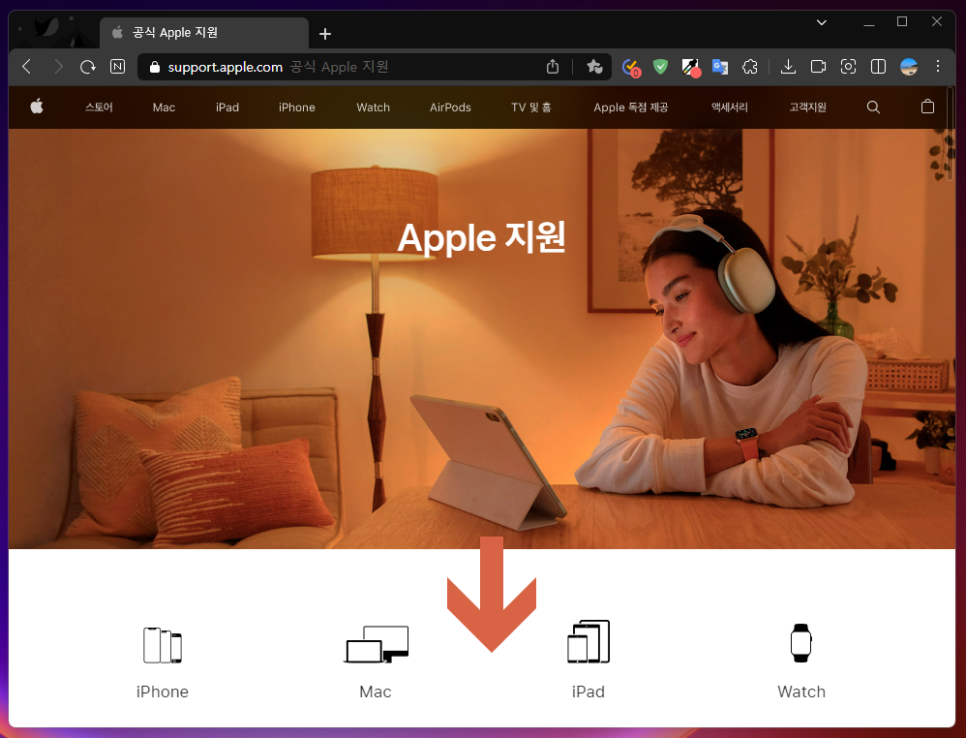This screenshot has width=966, height=738.
Task: Select the iPhone product icon
Action: (163, 645)
